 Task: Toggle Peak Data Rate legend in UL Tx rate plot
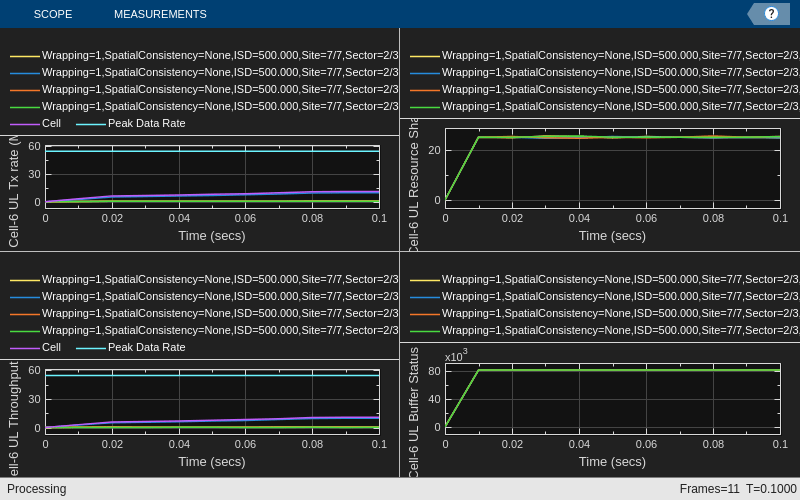131,123
